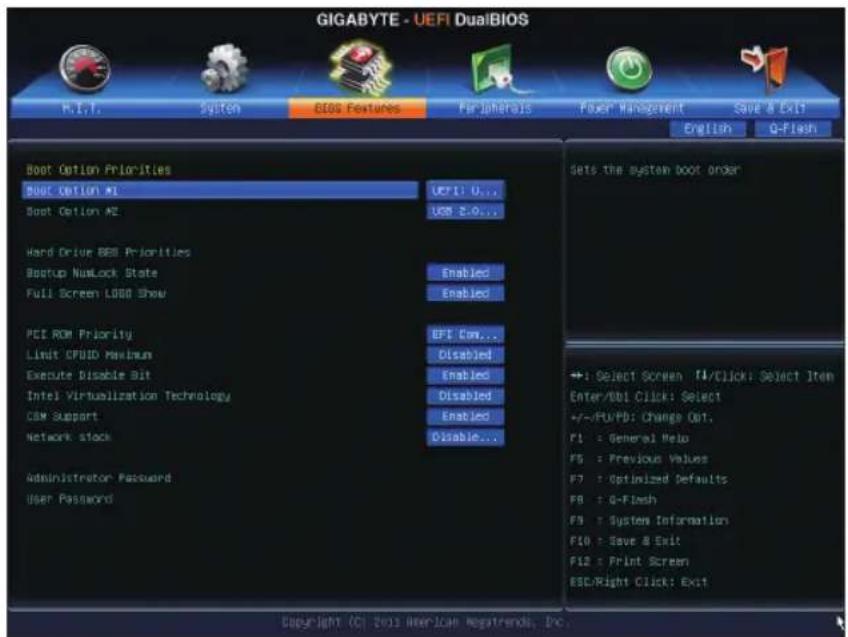Click the F10 Save & Exit line
The image size is (848, 637).
pyautogui.click(x=625, y=541)
